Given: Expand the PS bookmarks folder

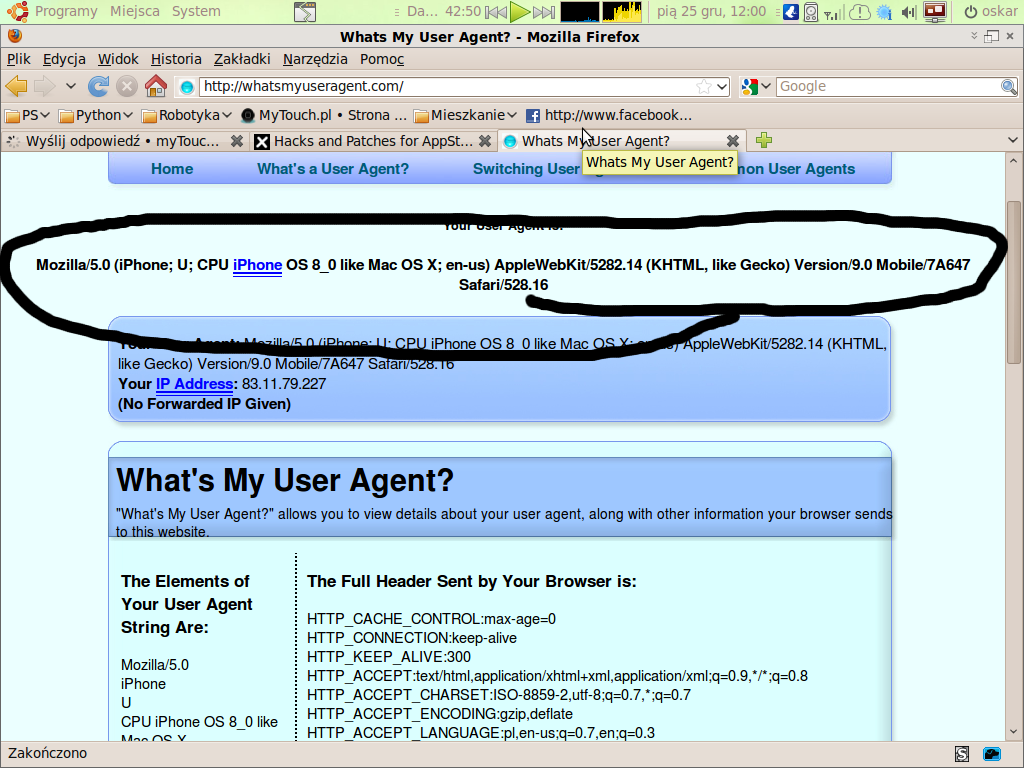Looking at the screenshot, I should 27,116.
